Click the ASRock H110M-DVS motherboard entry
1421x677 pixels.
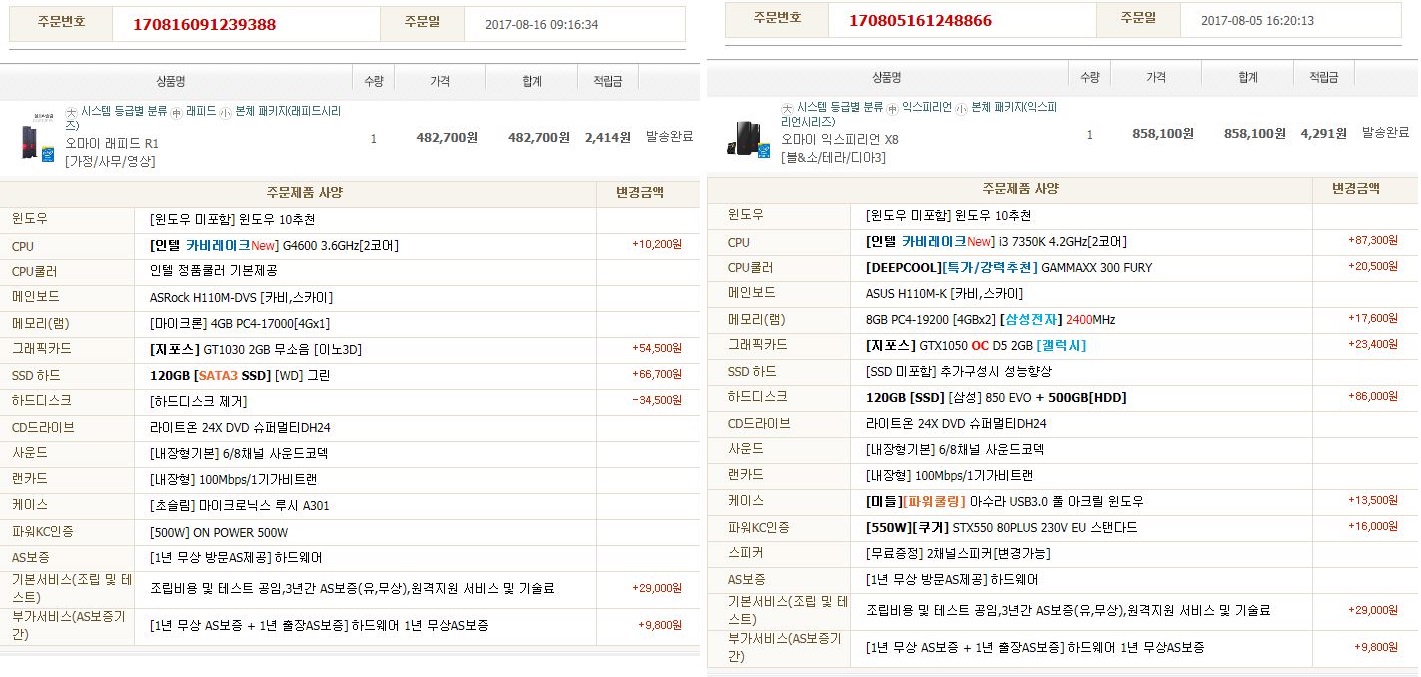[x=241, y=297]
